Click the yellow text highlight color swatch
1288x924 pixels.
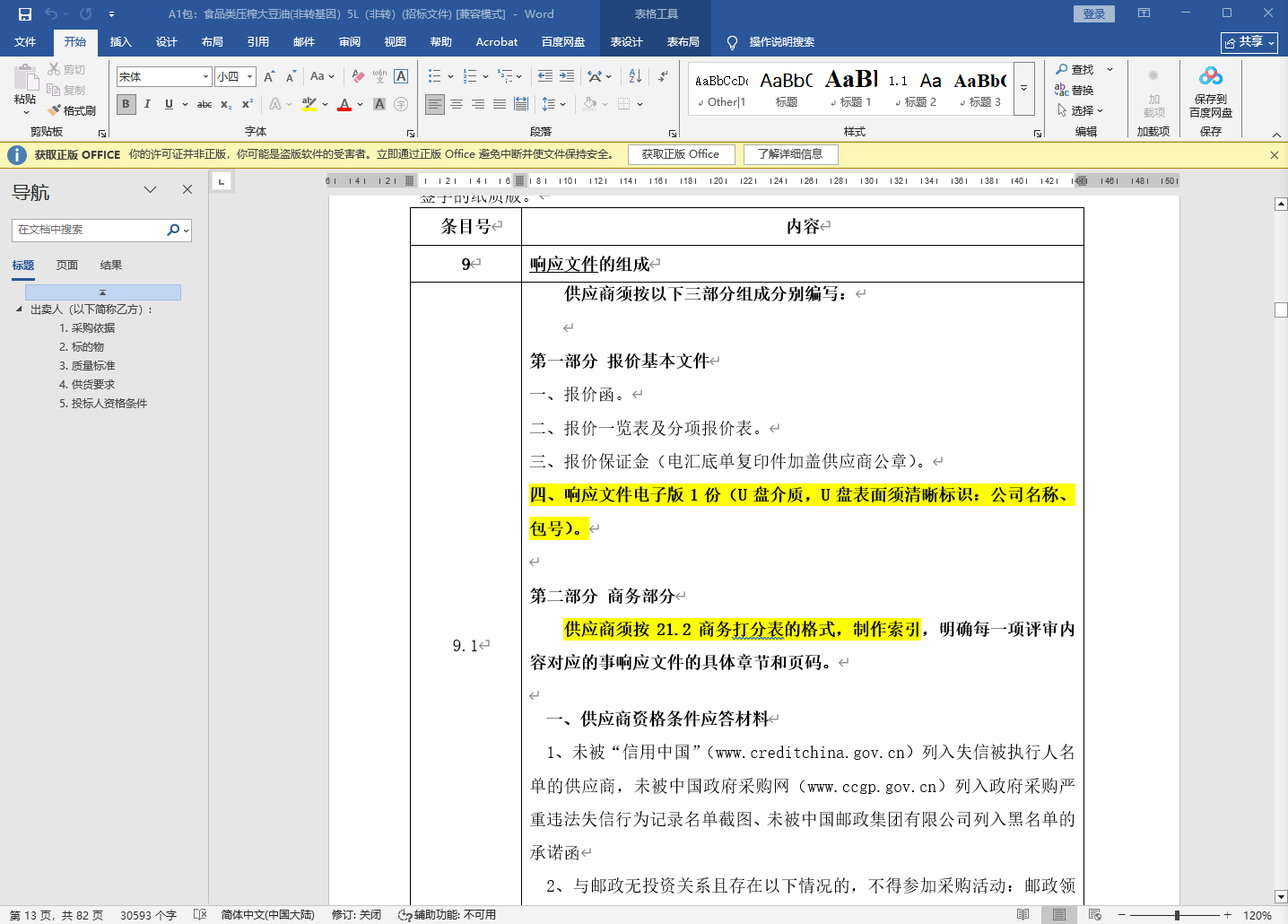309,104
